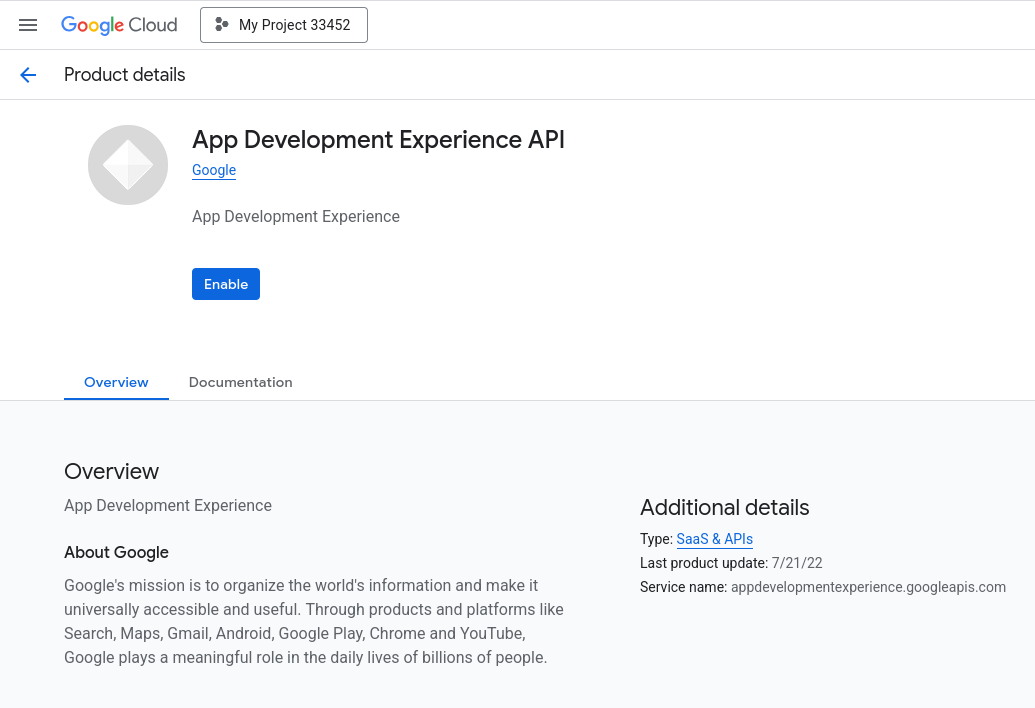Click the App Development Experience API title
The width and height of the screenshot is (1035, 708).
click(x=378, y=140)
